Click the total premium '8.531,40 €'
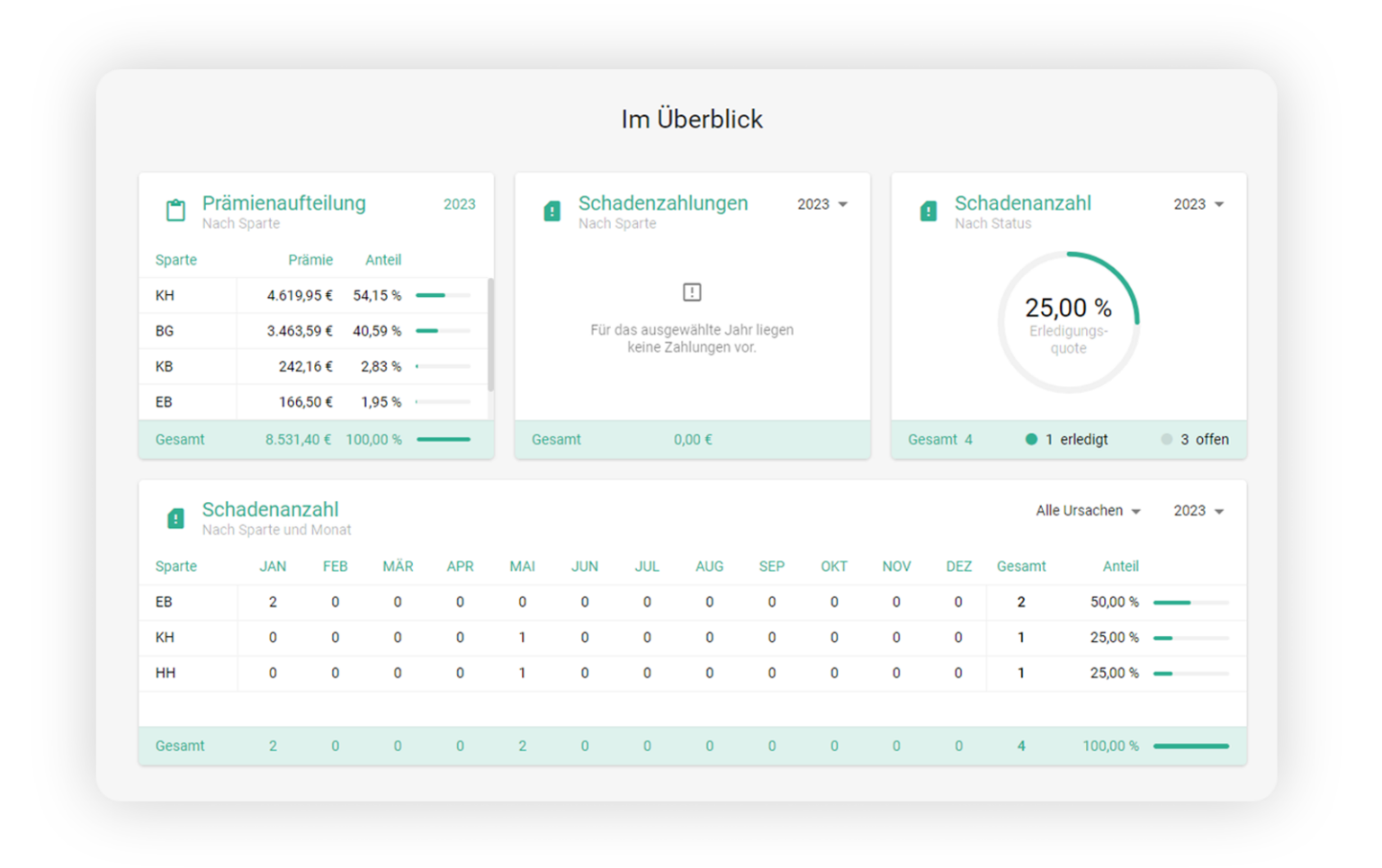 tap(298, 440)
